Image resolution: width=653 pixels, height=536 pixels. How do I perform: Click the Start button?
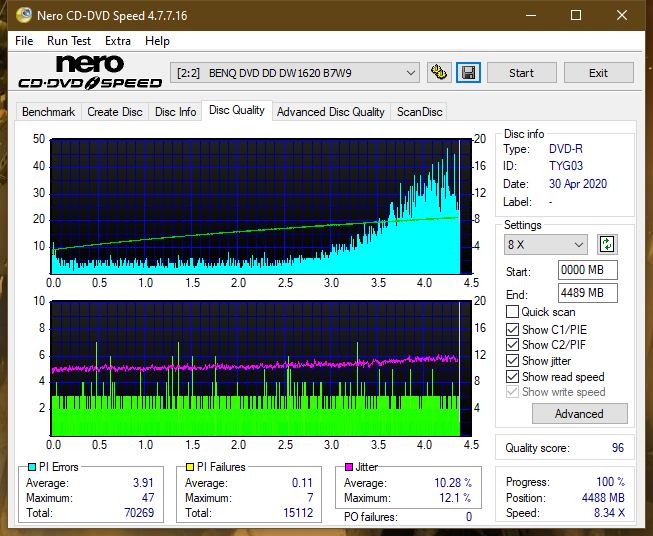(521, 73)
